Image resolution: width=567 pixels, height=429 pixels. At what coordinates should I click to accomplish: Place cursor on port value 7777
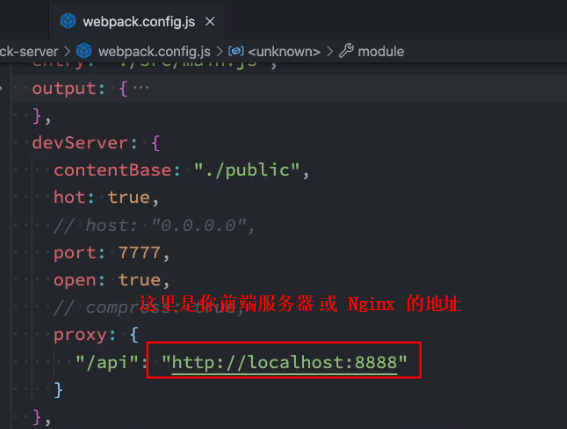(140, 252)
